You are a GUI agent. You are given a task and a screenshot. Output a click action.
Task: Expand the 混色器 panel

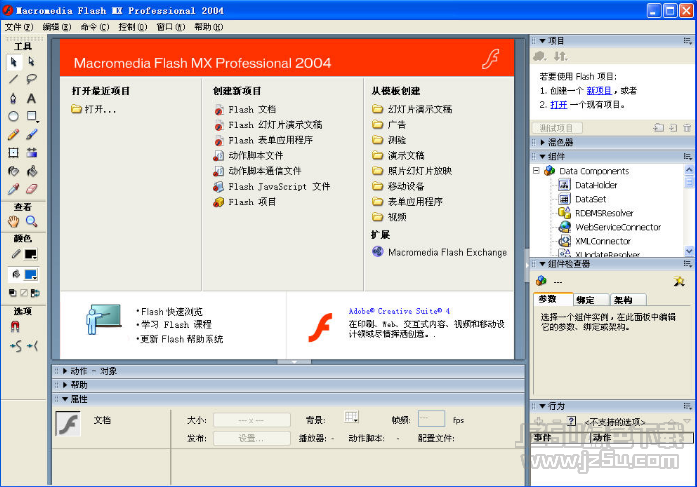pyautogui.click(x=542, y=143)
